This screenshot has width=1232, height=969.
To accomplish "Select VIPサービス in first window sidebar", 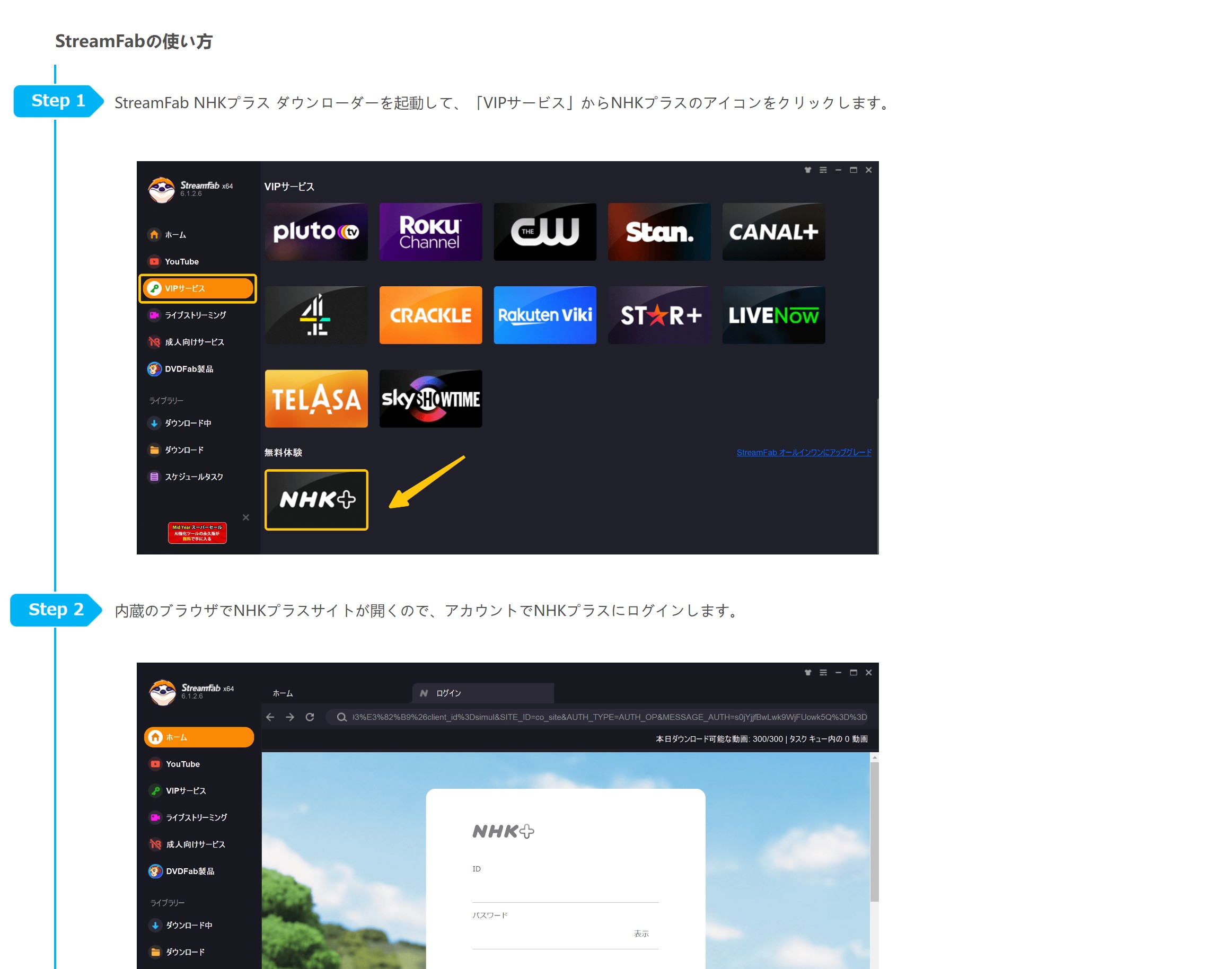I will pos(197,288).
